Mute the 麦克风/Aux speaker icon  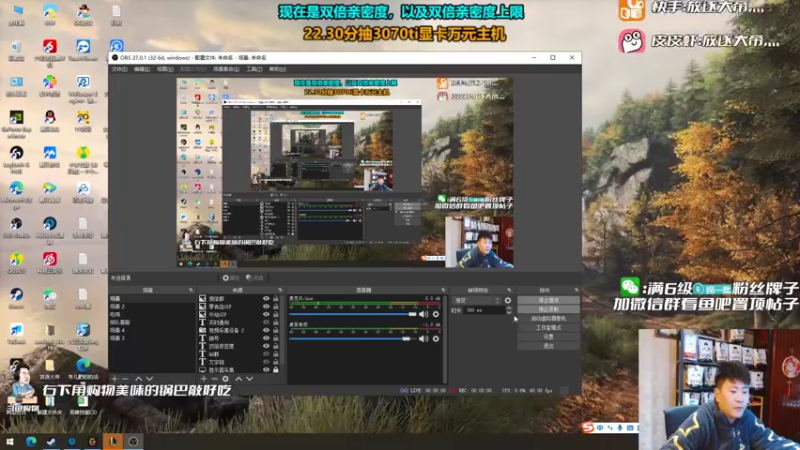coord(423,314)
